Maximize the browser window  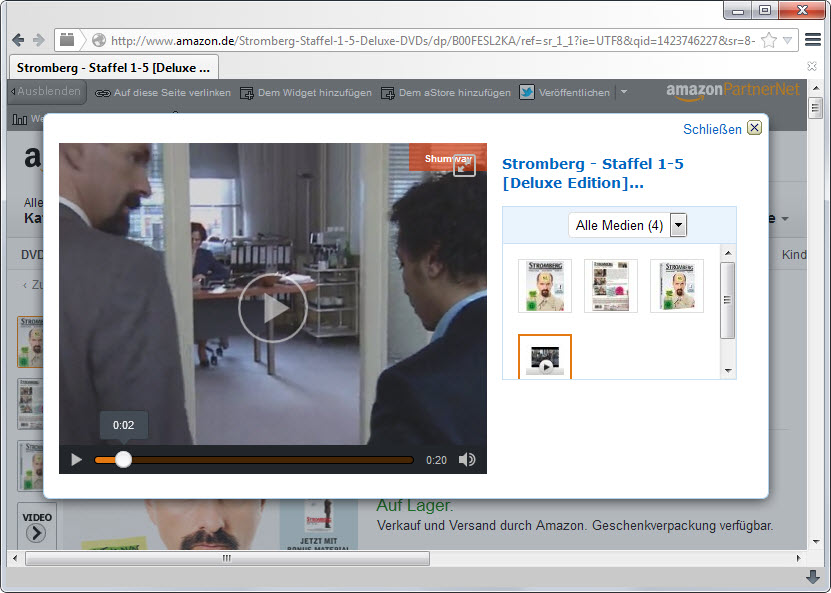tap(765, 10)
